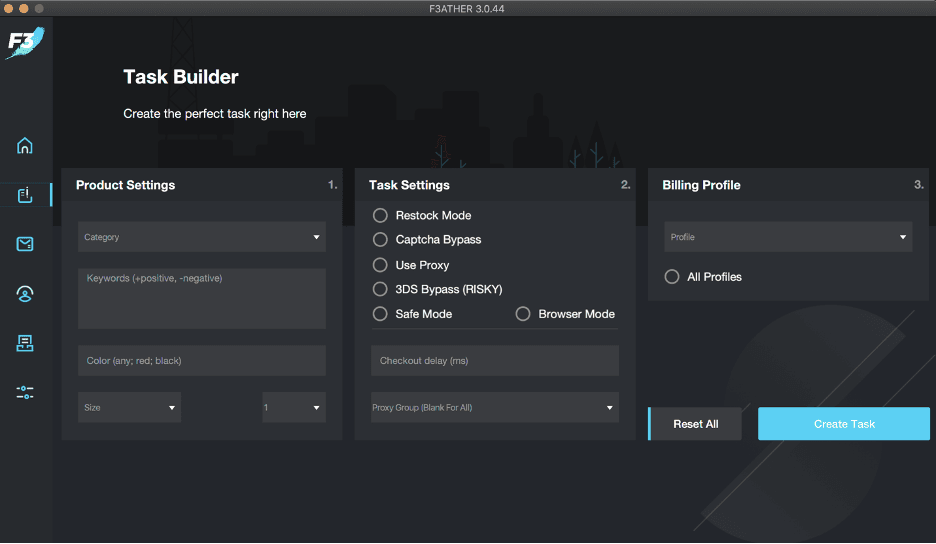Focus the Keywords text area
936x544 pixels.
pos(202,298)
